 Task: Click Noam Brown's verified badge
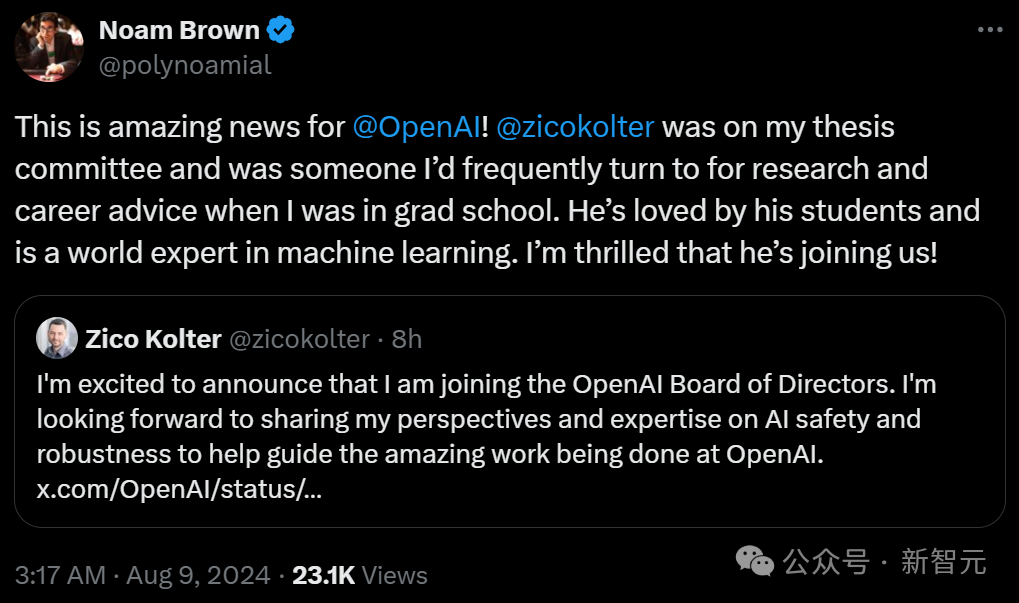pos(281,30)
